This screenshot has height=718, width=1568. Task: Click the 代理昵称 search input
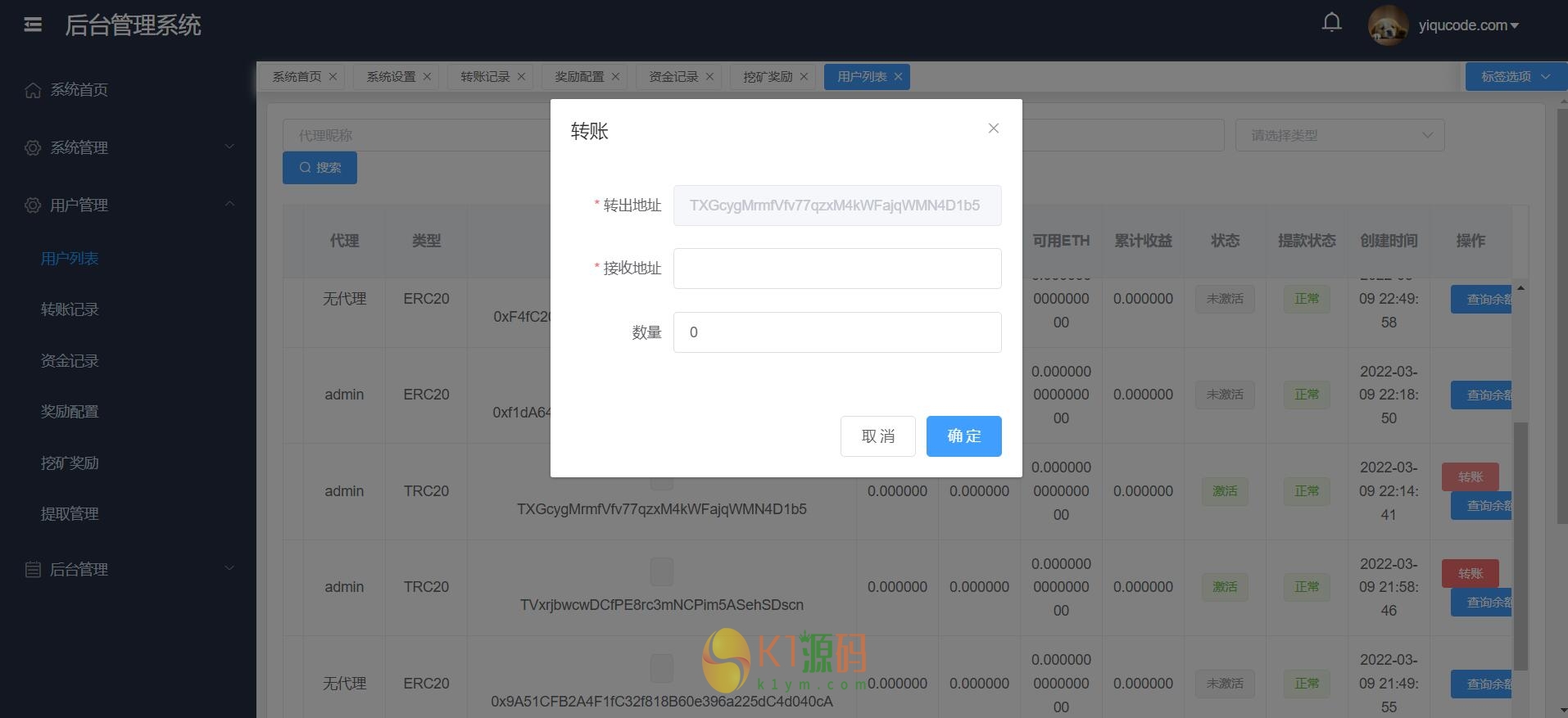(416, 135)
